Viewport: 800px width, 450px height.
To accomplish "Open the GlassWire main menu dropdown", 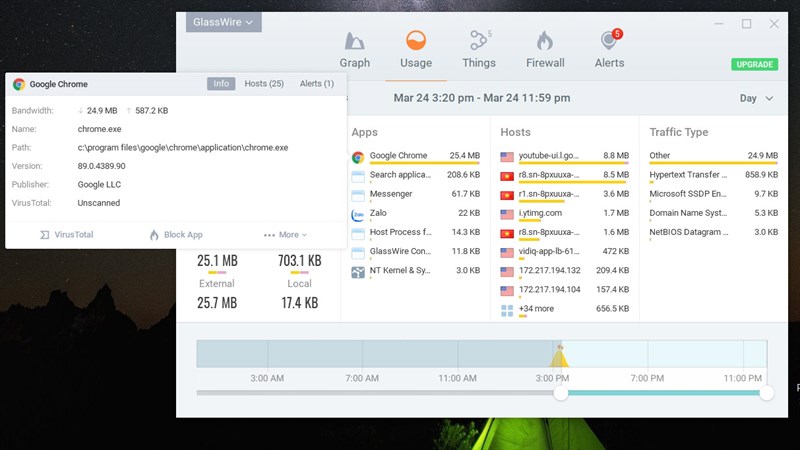I will [x=223, y=22].
